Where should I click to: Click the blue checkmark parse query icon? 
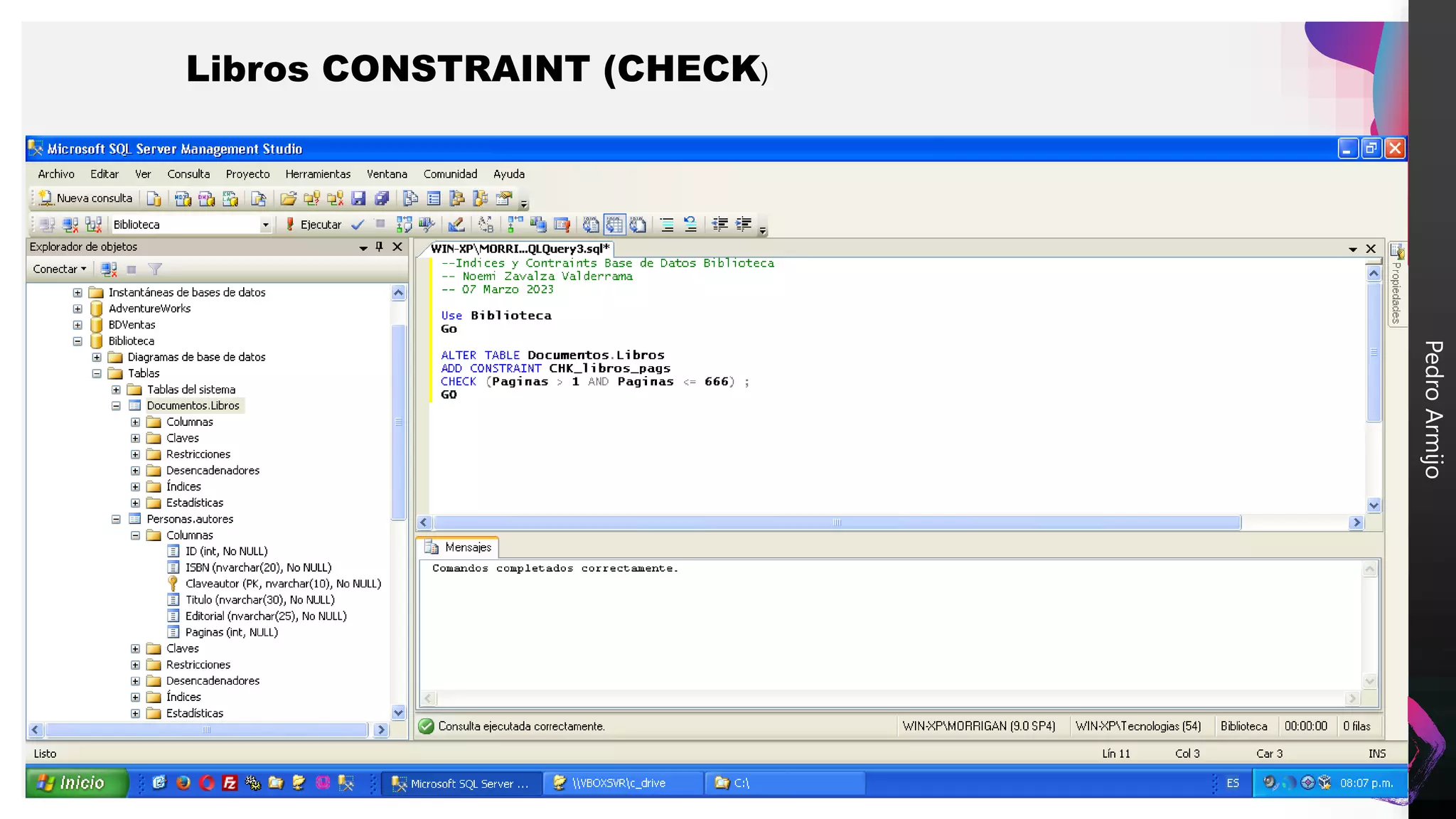click(x=358, y=225)
